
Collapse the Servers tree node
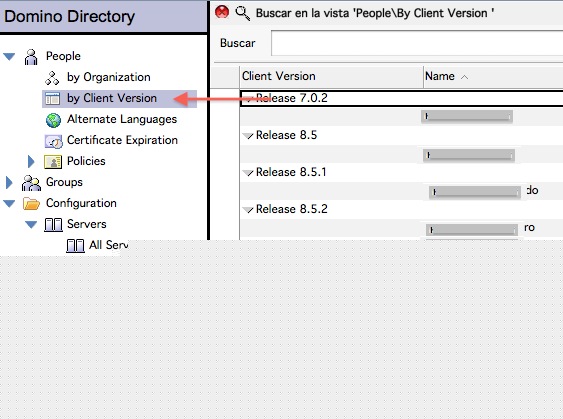31,225
